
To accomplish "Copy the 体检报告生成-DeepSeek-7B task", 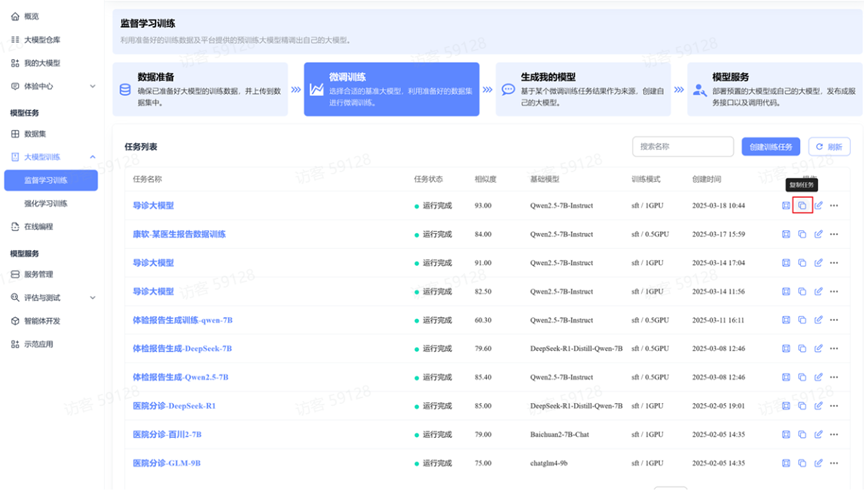I will click(802, 349).
